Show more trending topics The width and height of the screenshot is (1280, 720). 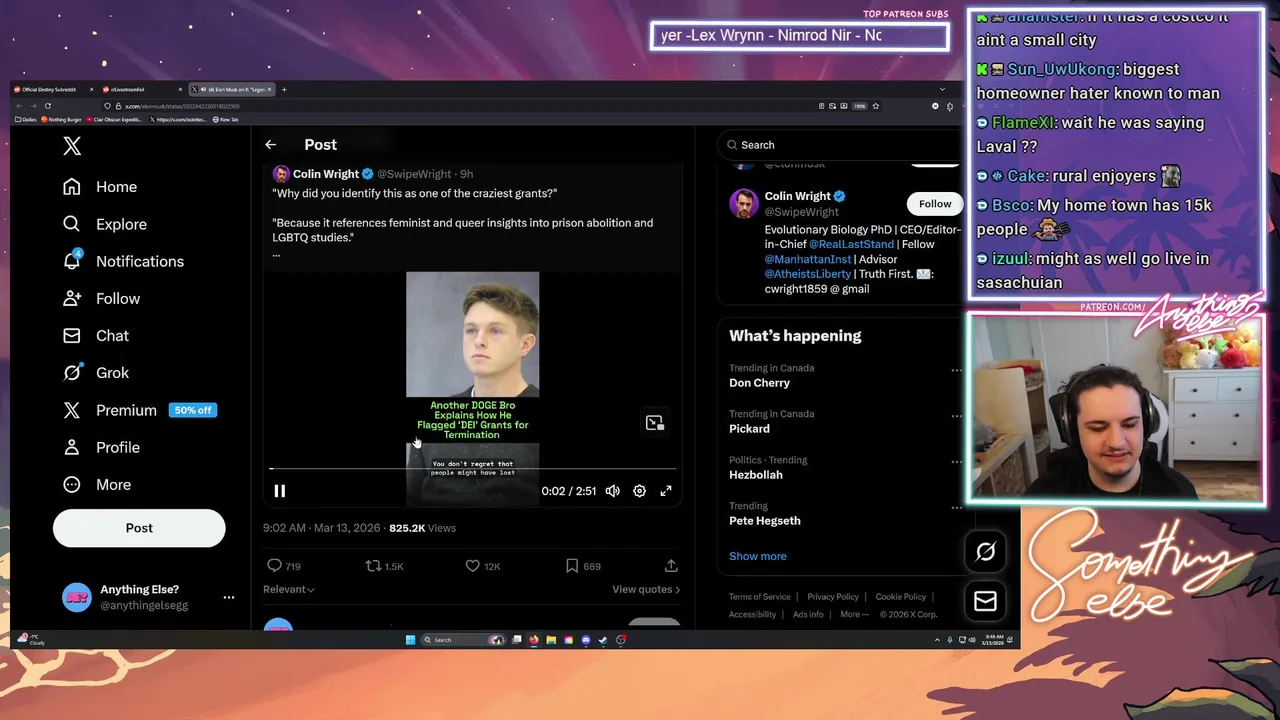(x=758, y=556)
